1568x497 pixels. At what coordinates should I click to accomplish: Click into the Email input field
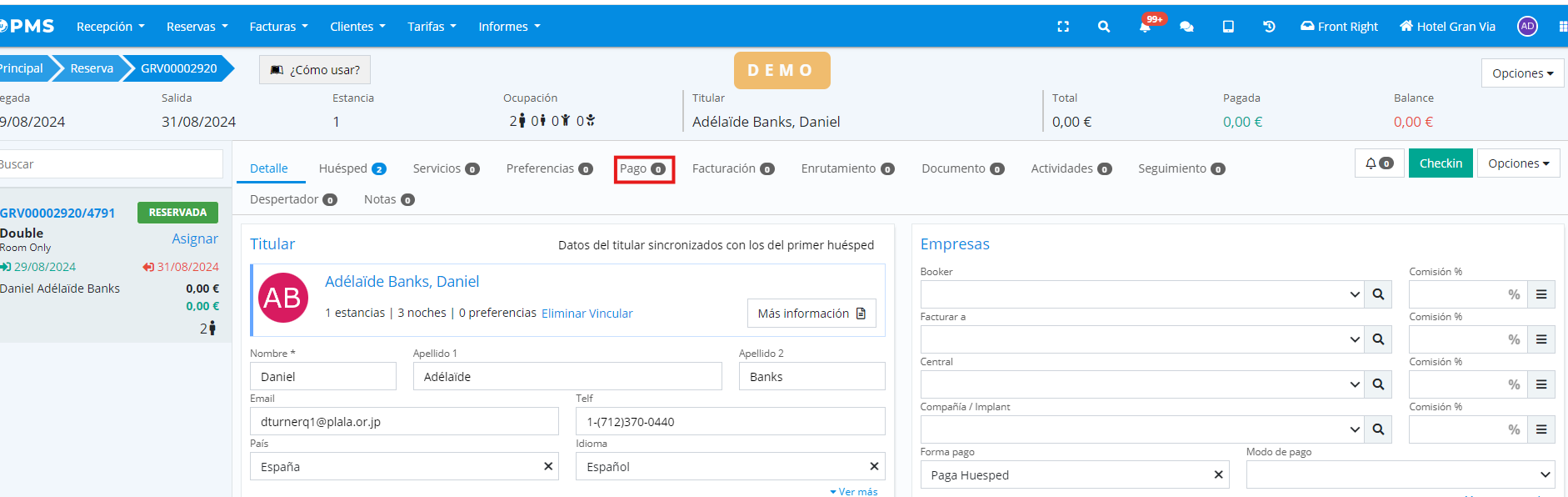(404, 421)
